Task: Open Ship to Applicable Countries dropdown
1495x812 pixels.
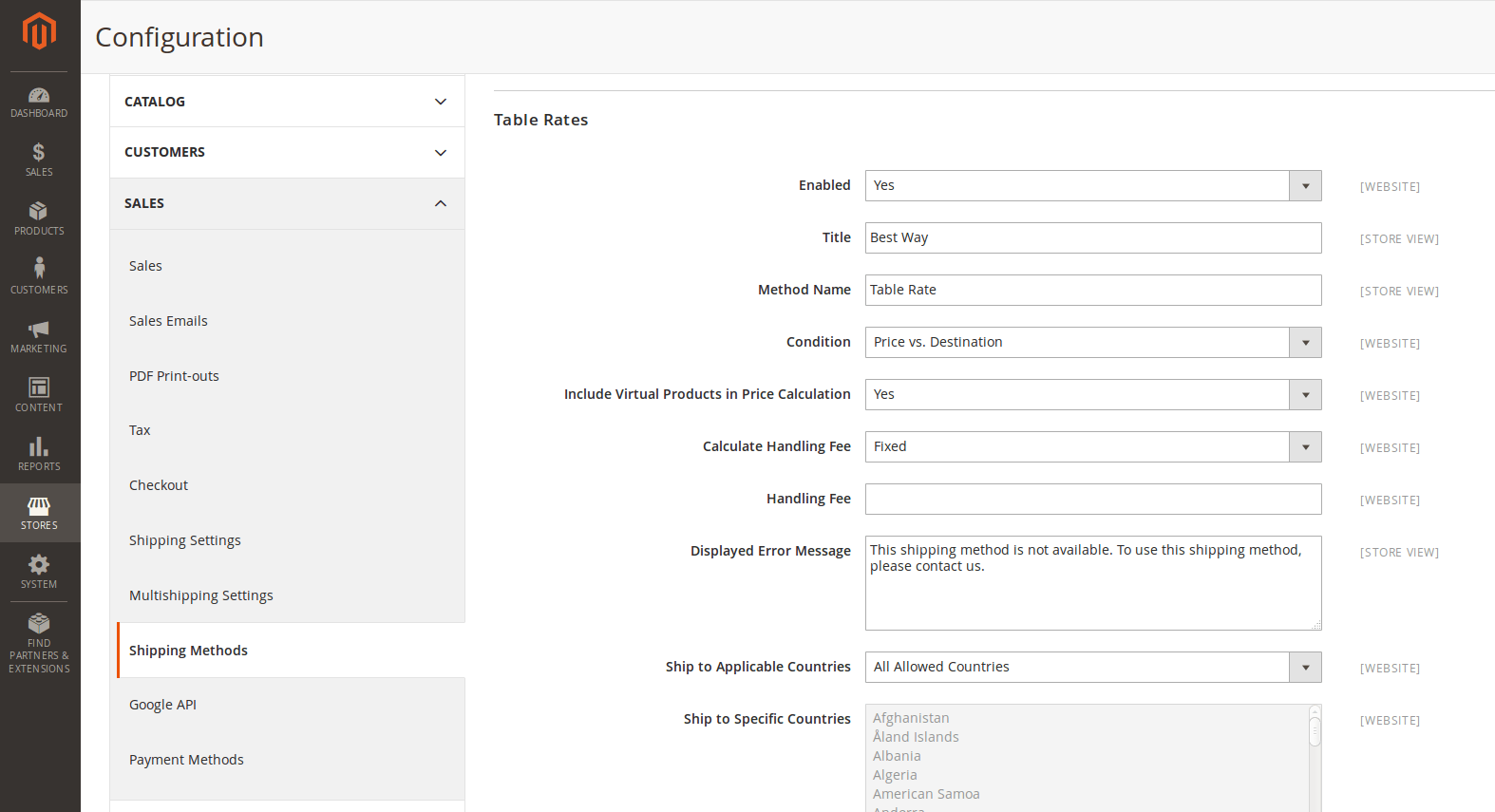Action: [x=1093, y=667]
